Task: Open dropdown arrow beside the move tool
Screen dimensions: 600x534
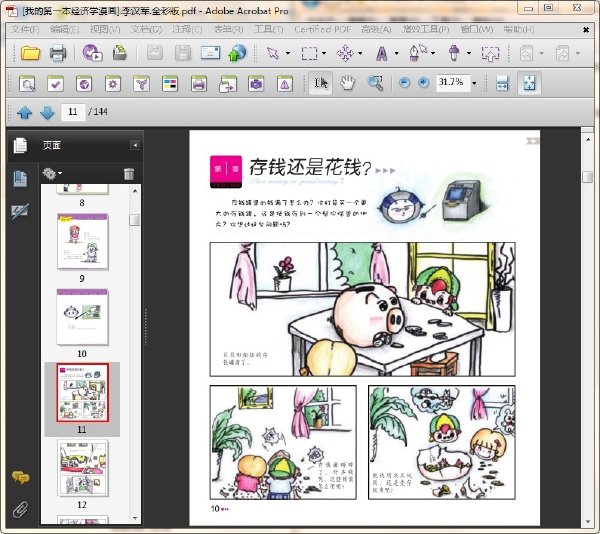Action: pos(360,53)
